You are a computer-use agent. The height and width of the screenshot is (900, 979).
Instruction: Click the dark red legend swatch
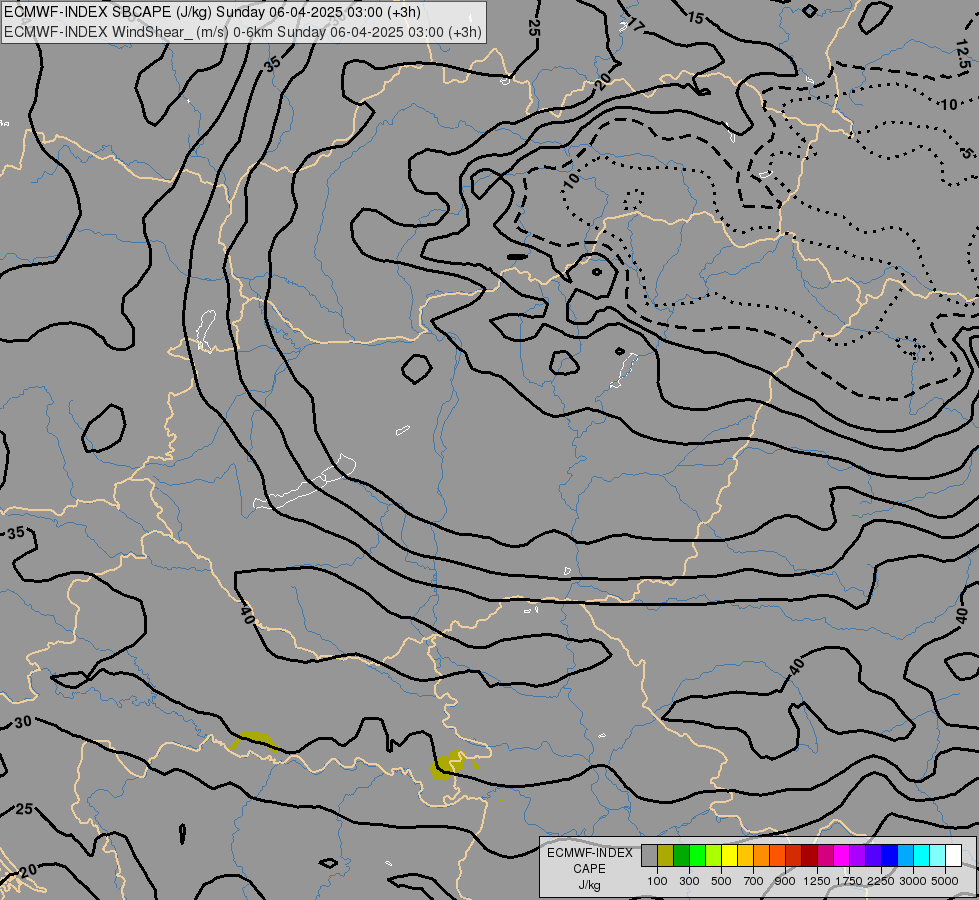[809, 856]
